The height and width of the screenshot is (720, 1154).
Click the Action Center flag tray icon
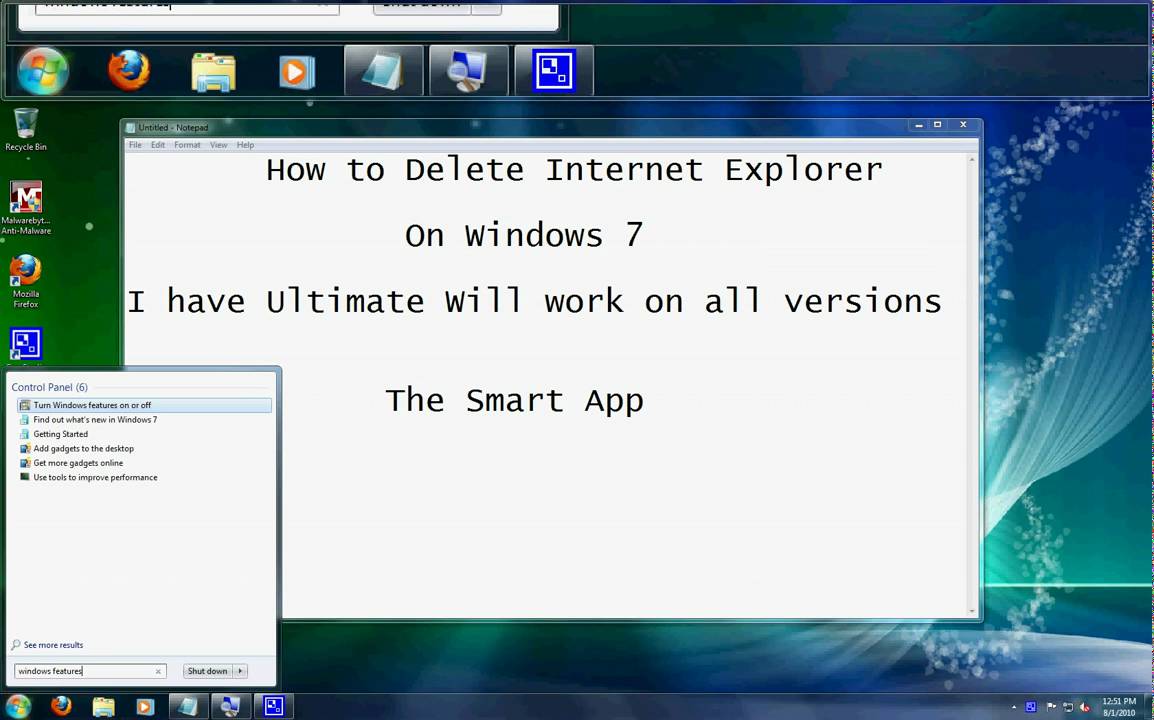(x=1052, y=707)
